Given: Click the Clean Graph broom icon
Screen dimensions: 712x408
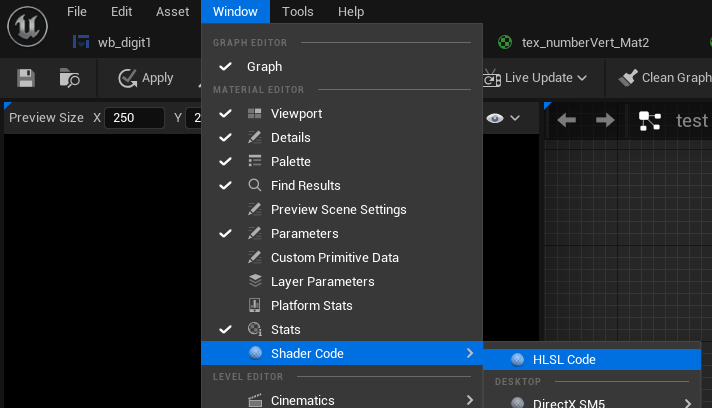Looking at the screenshot, I should [x=629, y=78].
